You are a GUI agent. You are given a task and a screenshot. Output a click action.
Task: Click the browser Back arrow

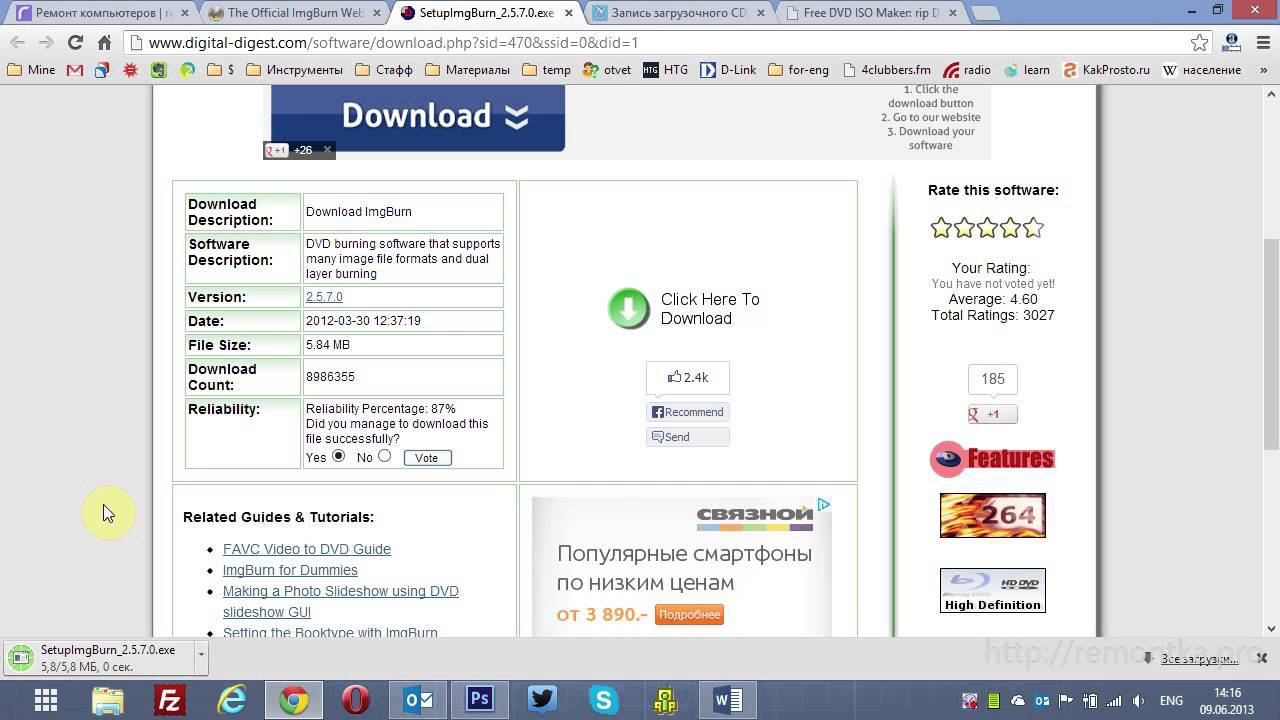point(17,43)
